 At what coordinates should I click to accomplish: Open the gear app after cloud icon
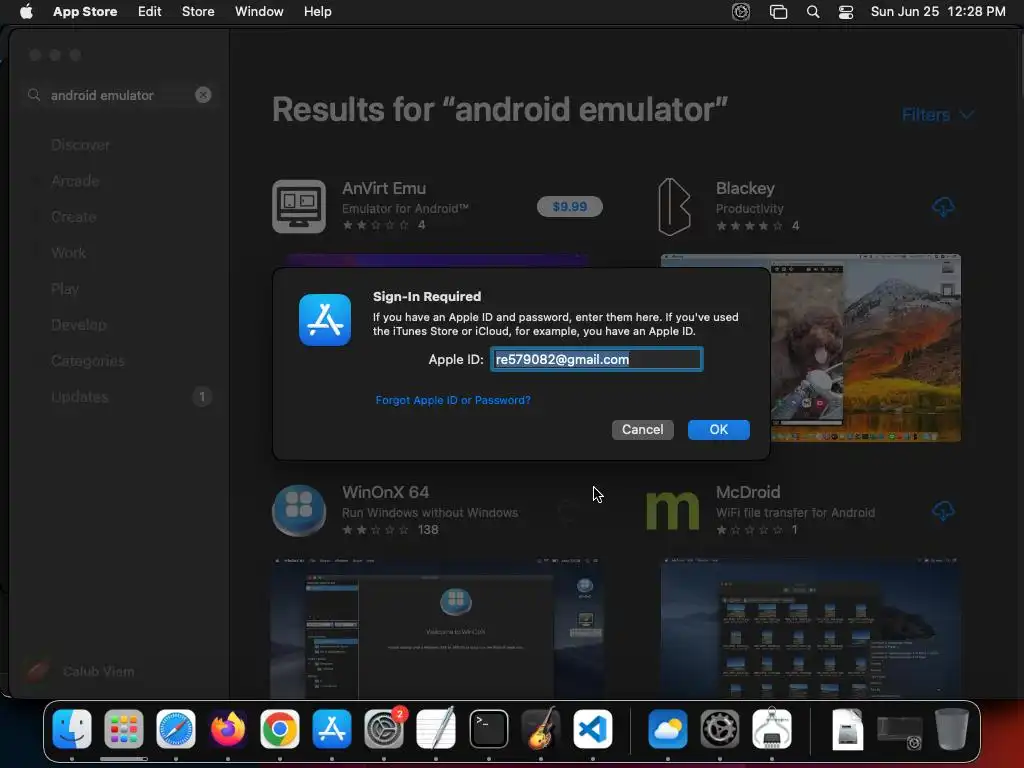pyautogui.click(x=720, y=729)
